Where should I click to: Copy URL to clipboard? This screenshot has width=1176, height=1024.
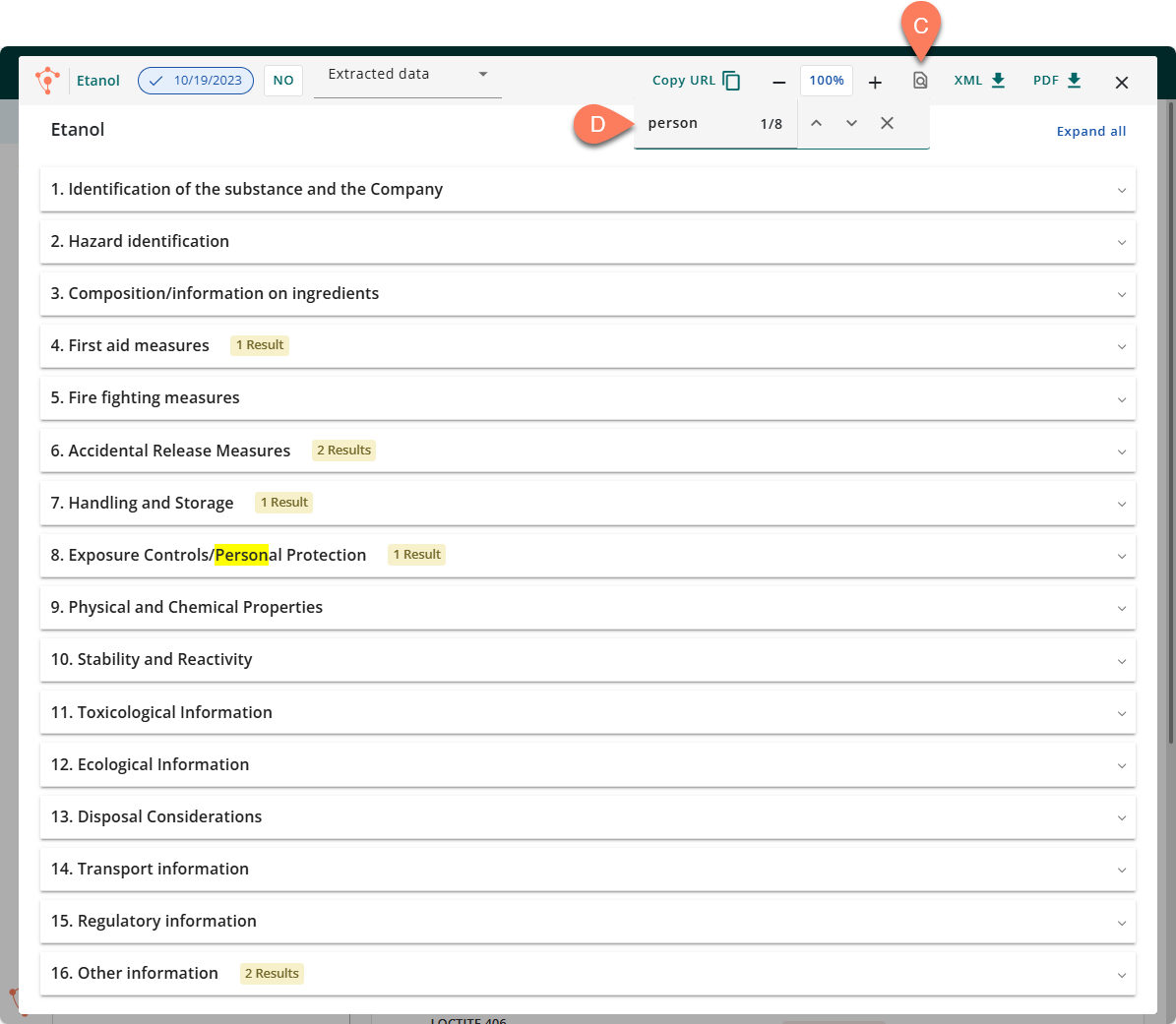coord(696,81)
